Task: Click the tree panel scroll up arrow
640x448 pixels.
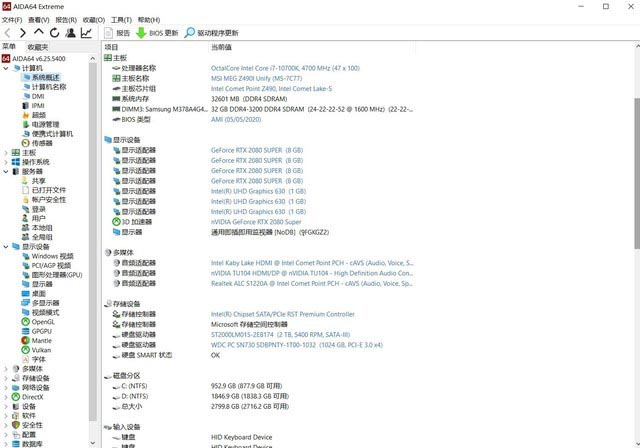Action: click(93, 58)
